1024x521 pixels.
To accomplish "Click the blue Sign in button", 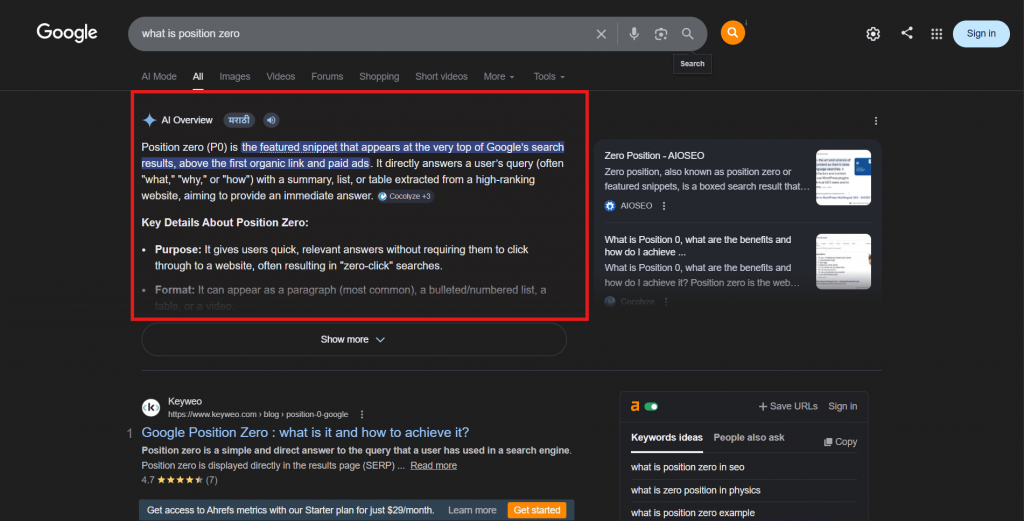I will coord(981,34).
